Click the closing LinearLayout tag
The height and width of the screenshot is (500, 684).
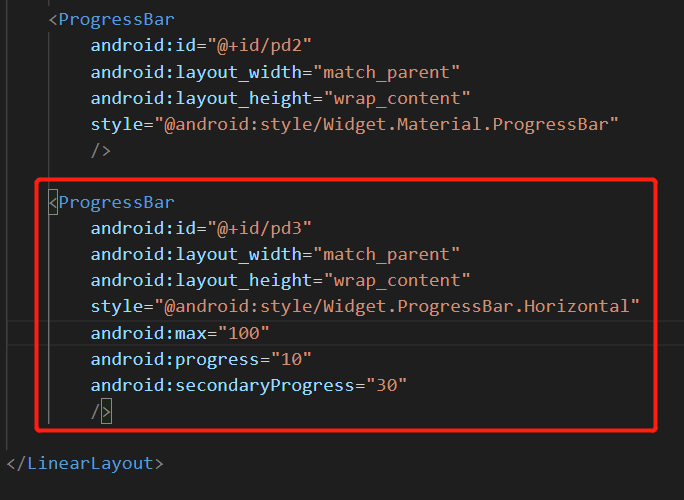click(85, 463)
